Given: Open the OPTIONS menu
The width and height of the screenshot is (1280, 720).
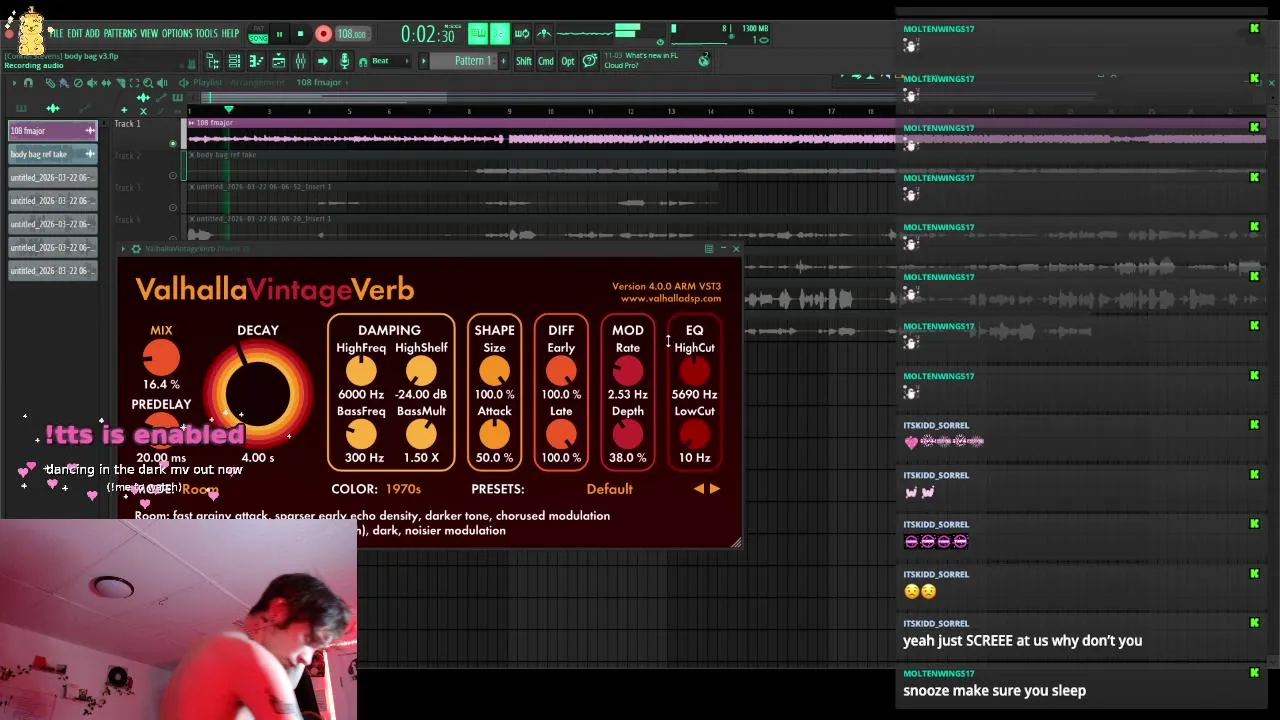Looking at the screenshot, I should [177, 33].
